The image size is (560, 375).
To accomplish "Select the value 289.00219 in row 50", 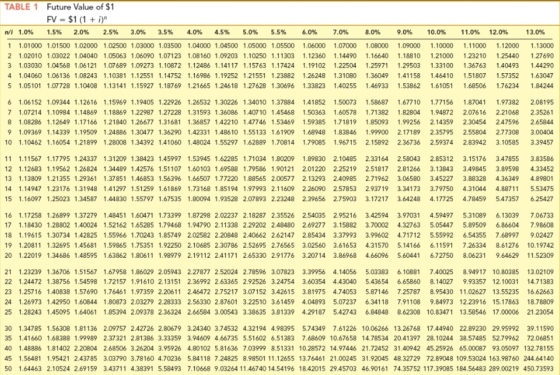I will [505, 368].
